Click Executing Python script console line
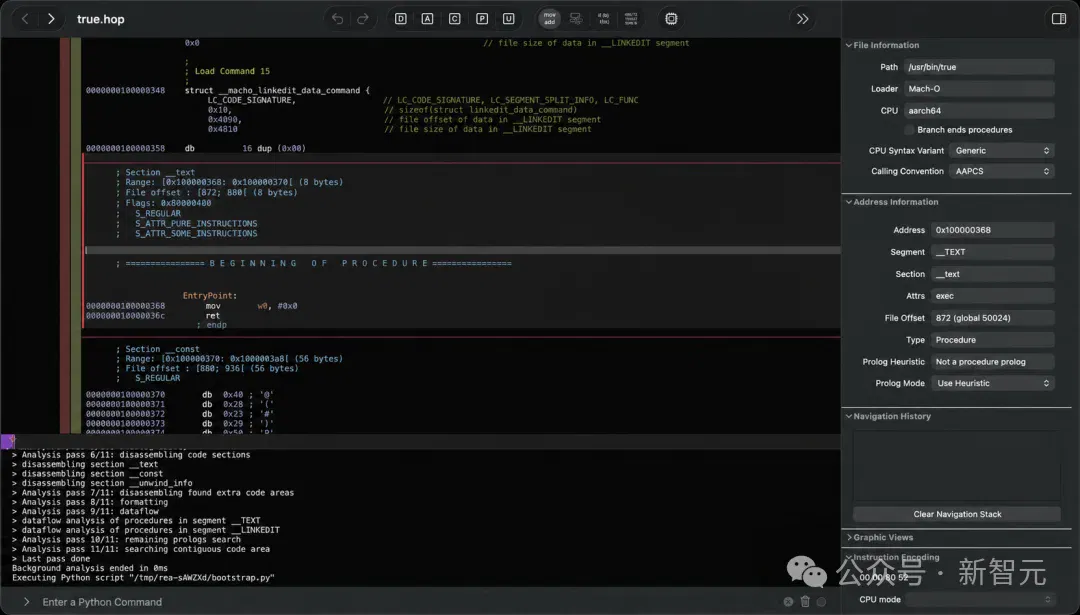The width and height of the screenshot is (1080, 615). click(x=143, y=578)
